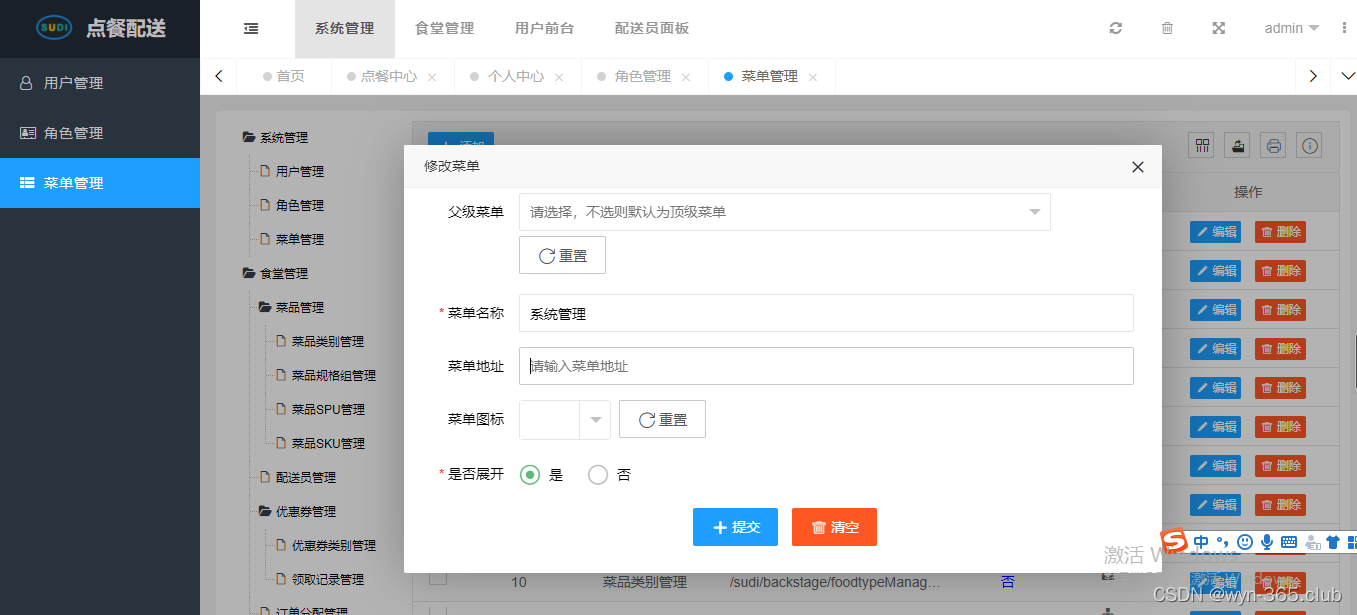Click the refresh icon in the top bar

(1116, 28)
